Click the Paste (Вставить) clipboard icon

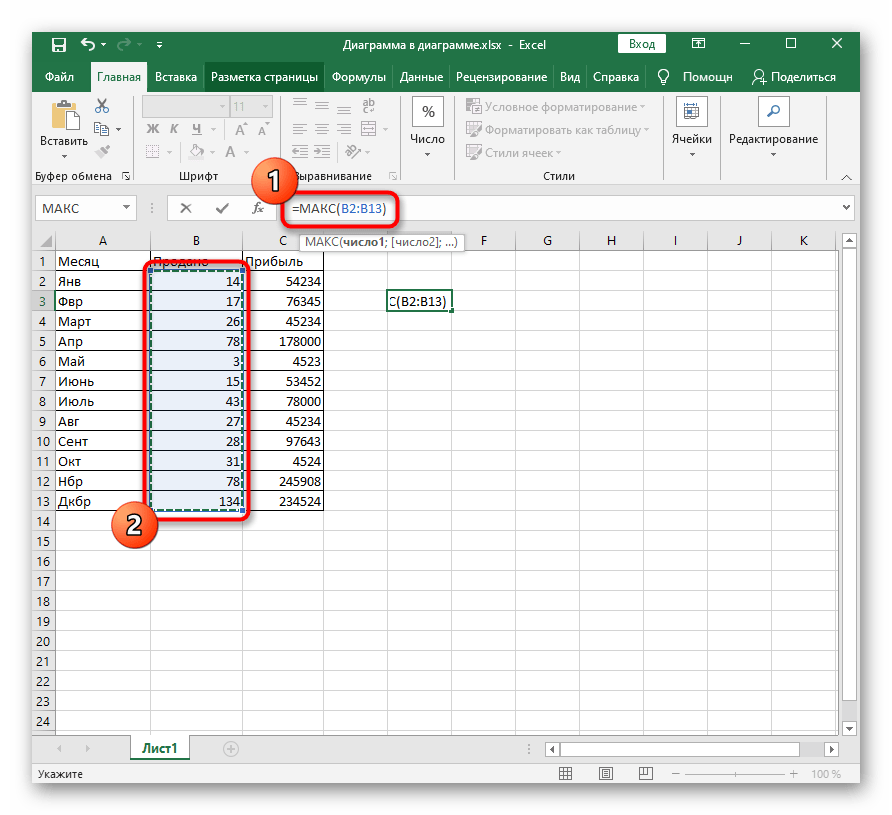[64, 117]
